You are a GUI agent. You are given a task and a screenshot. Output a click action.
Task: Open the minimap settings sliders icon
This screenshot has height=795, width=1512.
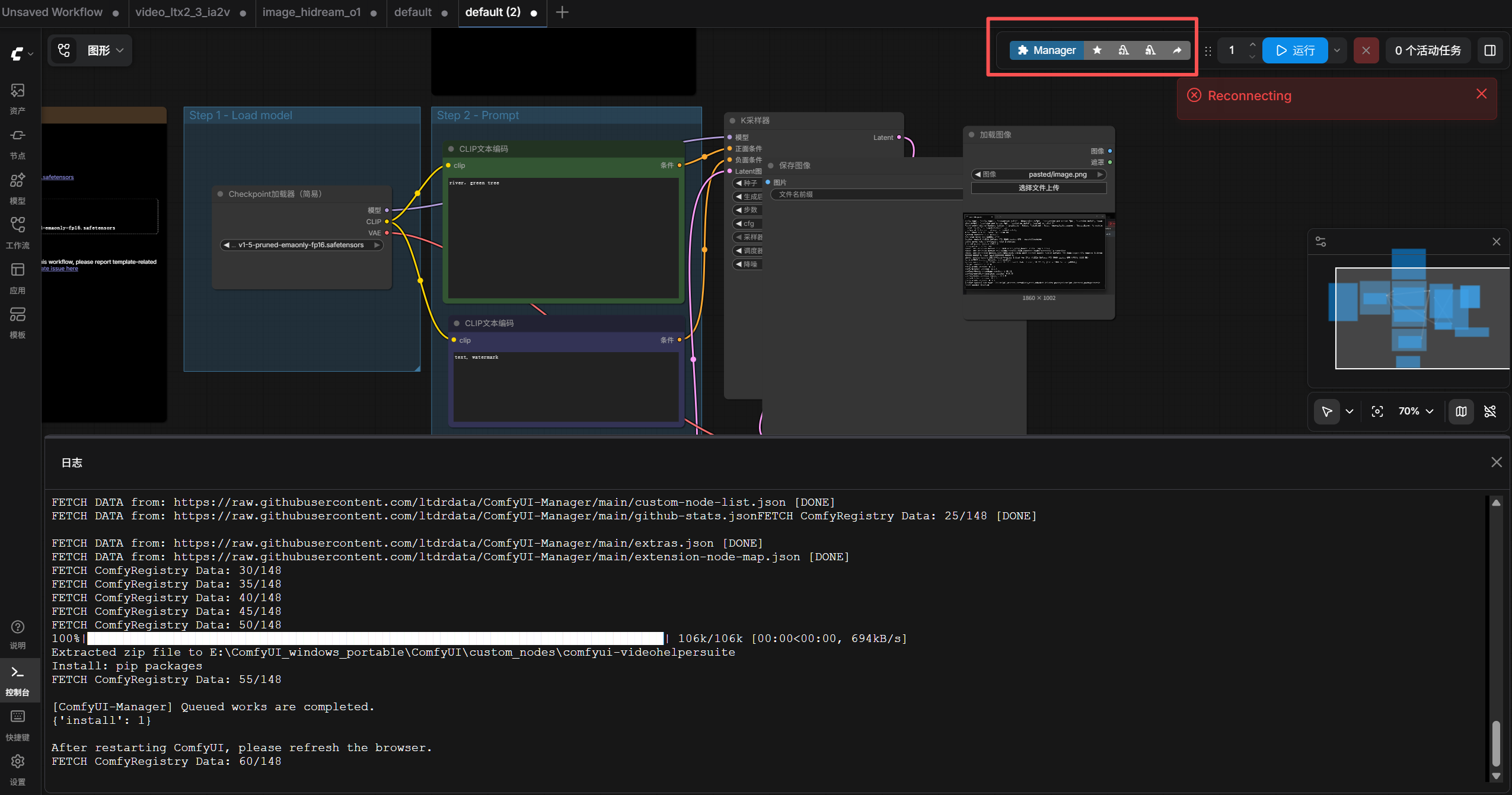coord(1321,242)
